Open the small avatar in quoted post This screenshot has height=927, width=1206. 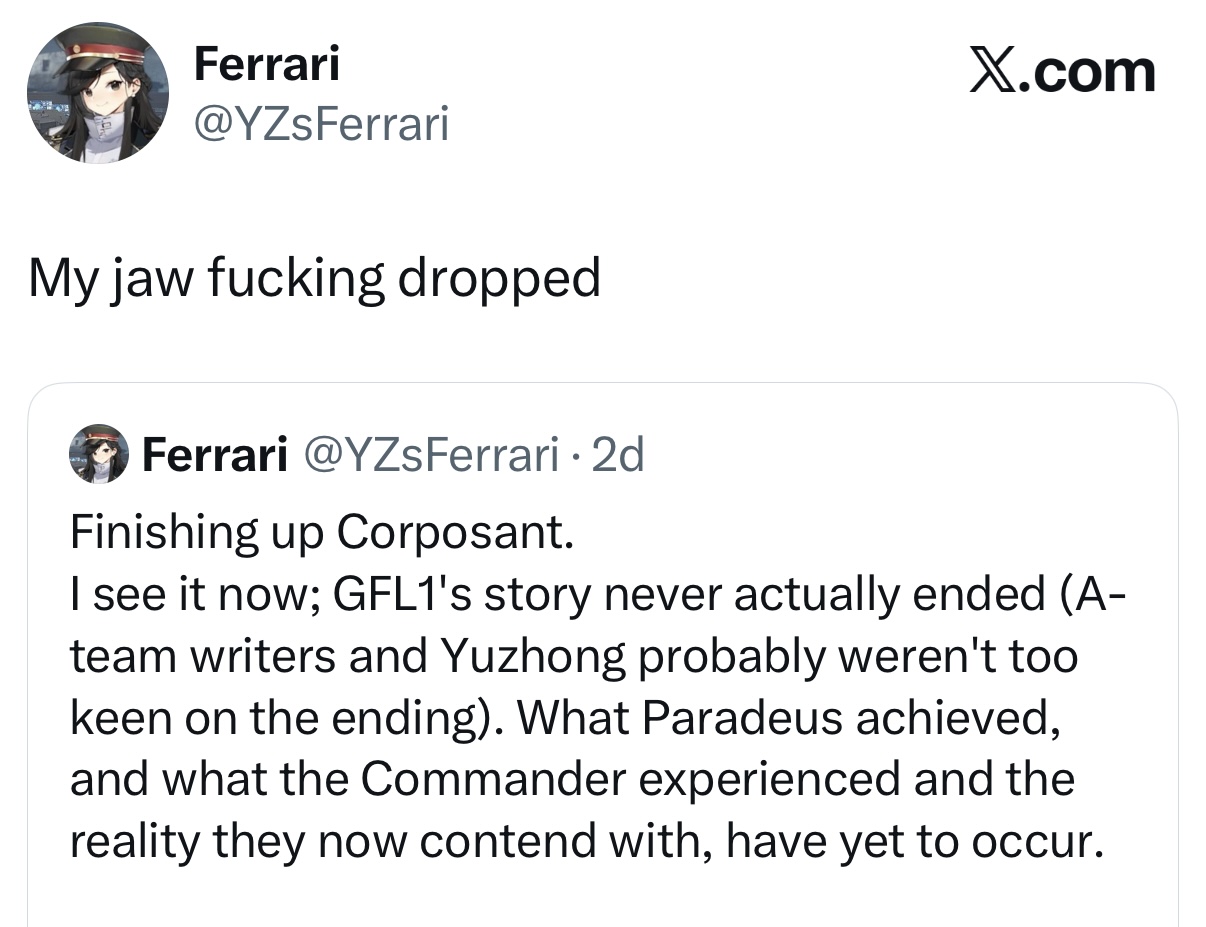click(x=97, y=454)
